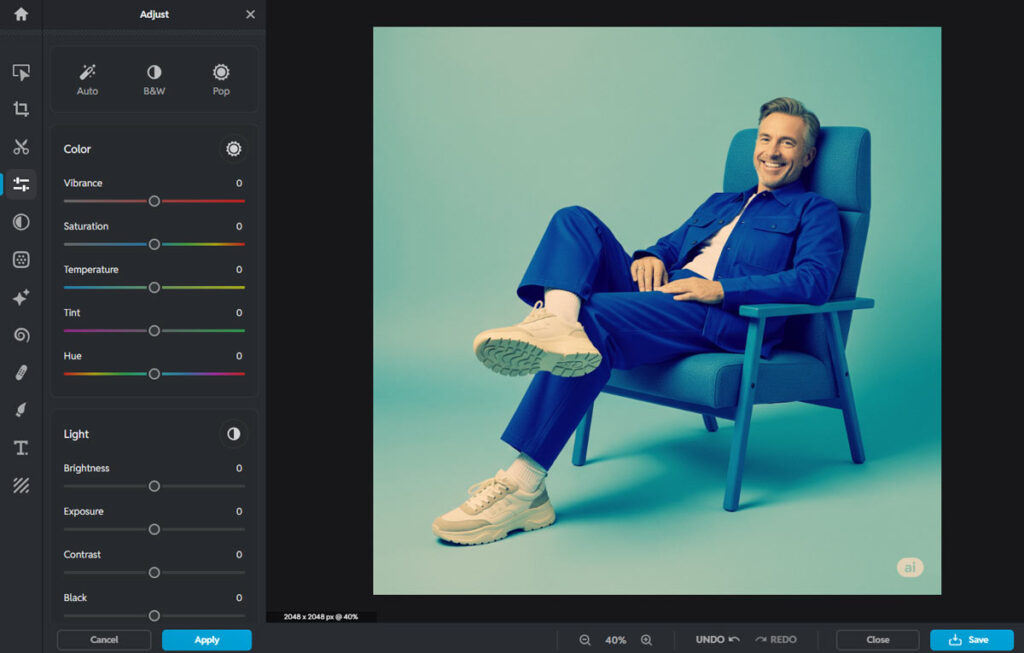Image resolution: width=1024 pixels, height=653 pixels.
Task: Open the Retouch heal tool
Action: tap(21, 373)
